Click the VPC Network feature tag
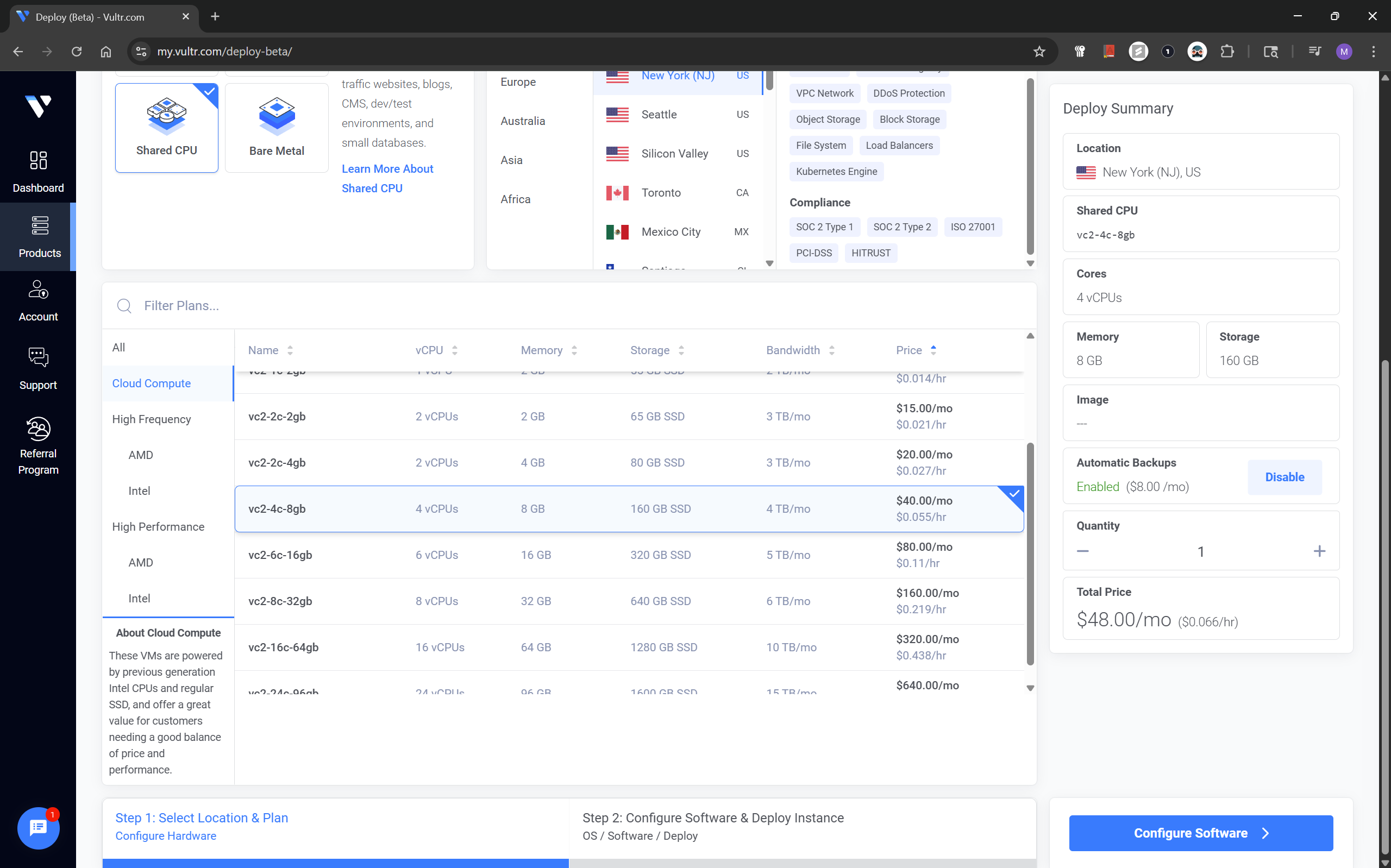 pyautogui.click(x=824, y=93)
